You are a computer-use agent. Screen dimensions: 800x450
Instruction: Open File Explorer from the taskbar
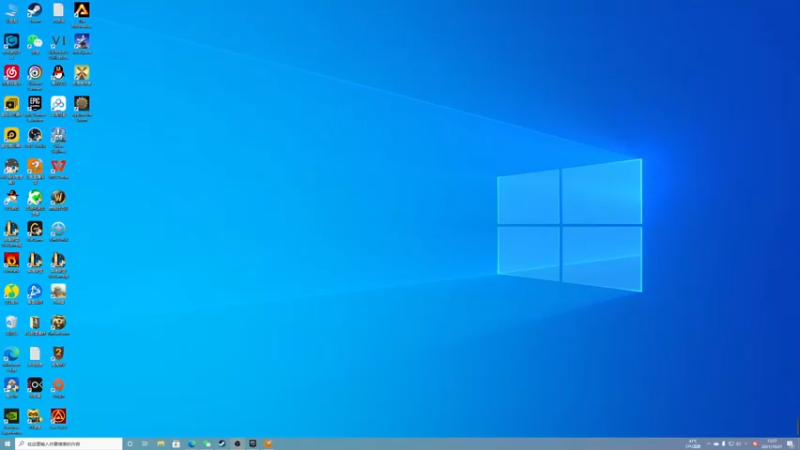click(161, 444)
